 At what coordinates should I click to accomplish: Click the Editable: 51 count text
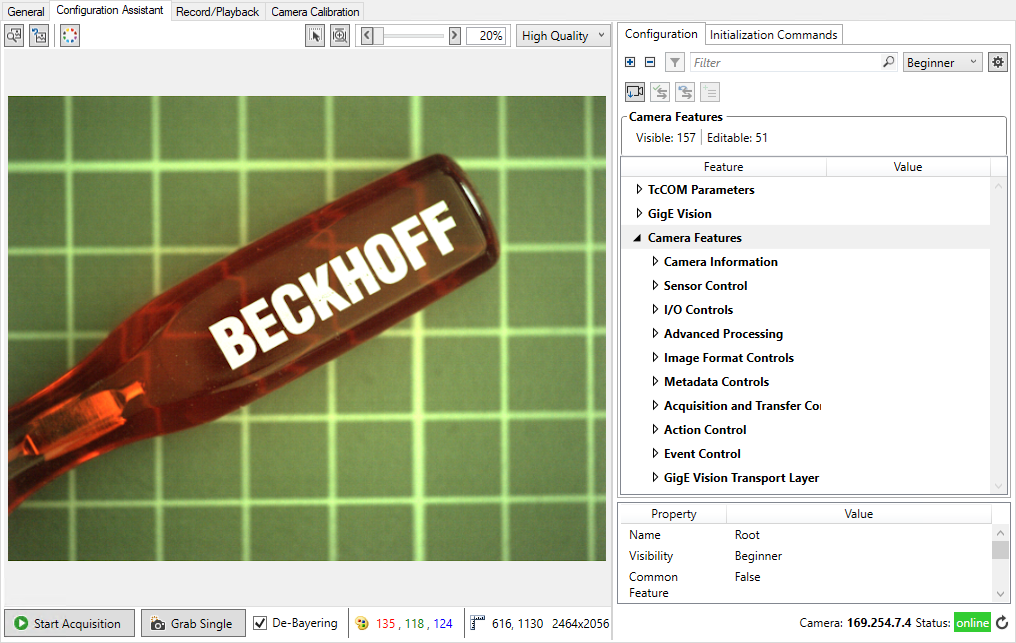click(737, 137)
